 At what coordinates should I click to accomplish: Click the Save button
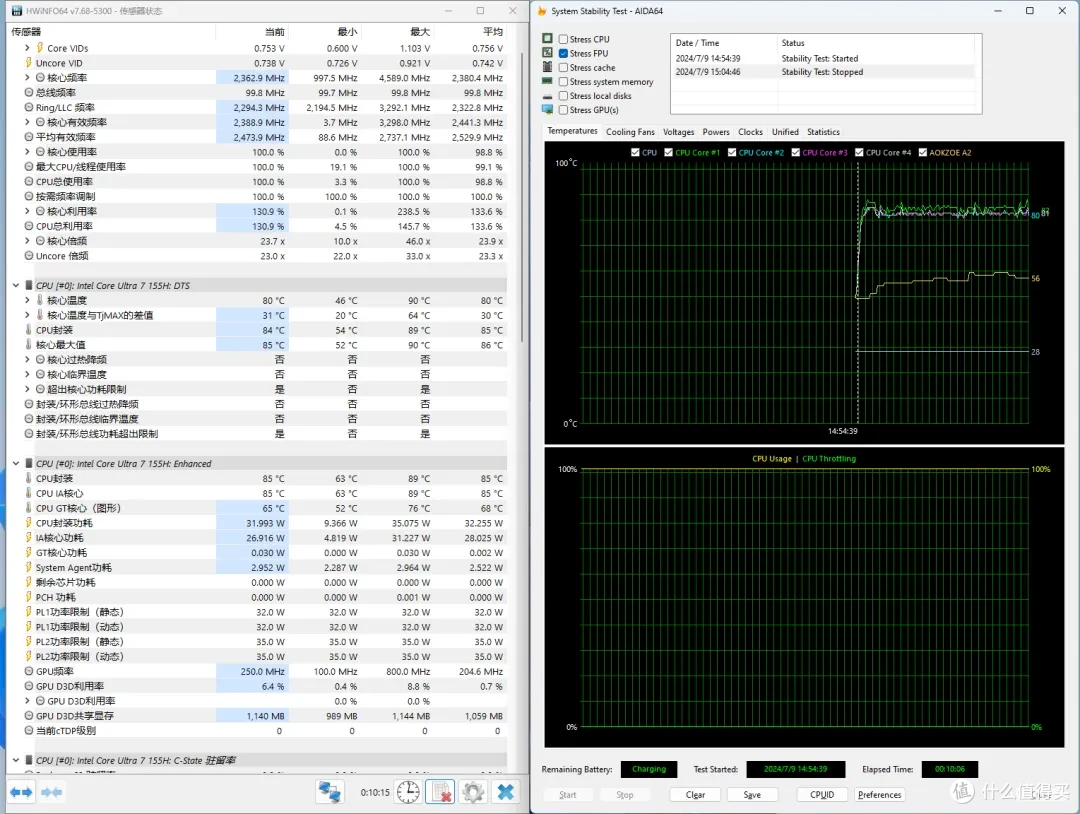[x=752, y=794]
